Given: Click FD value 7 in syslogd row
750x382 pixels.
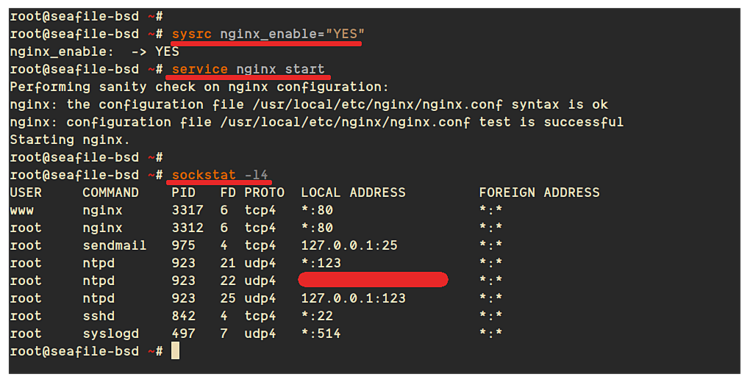Looking at the screenshot, I should tap(224, 334).
